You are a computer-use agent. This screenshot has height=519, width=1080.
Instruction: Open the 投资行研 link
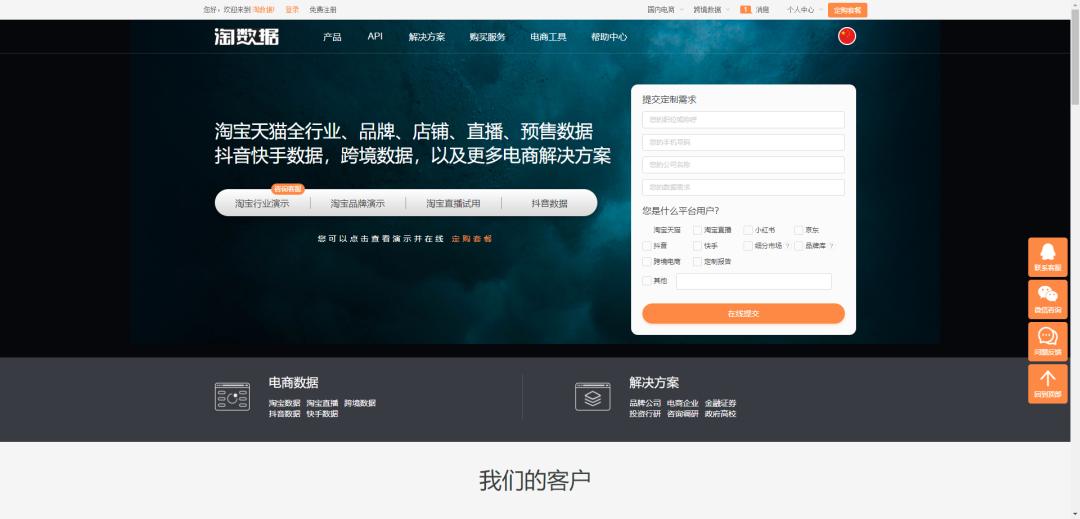pos(645,414)
